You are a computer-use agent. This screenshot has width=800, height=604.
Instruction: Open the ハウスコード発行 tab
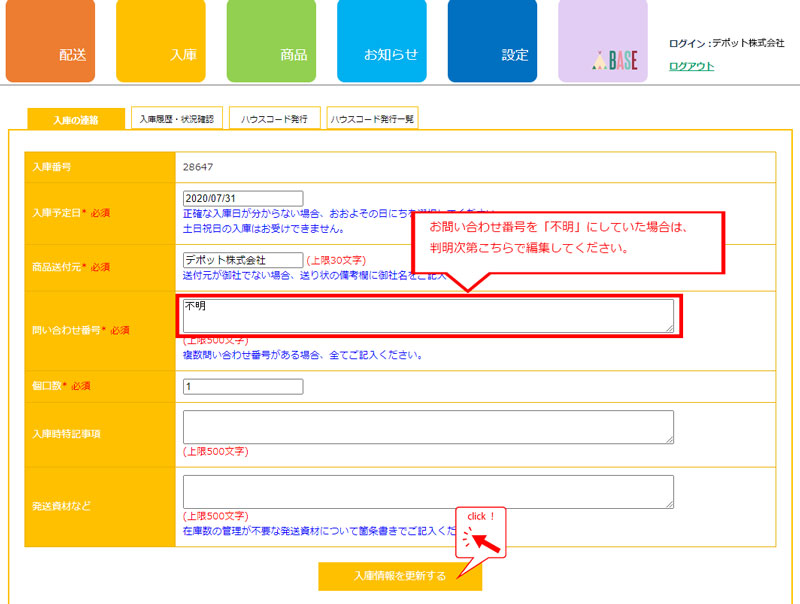[274, 119]
